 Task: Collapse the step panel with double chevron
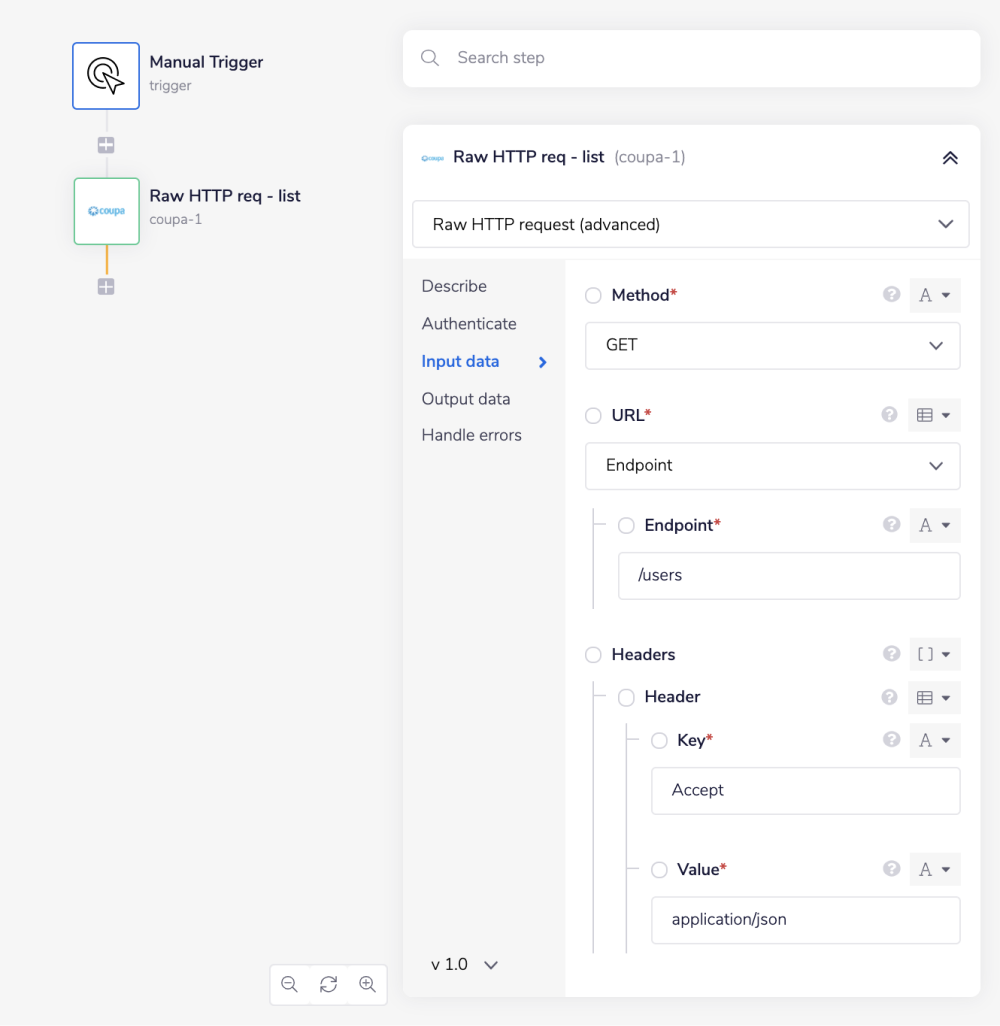click(x=950, y=158)
